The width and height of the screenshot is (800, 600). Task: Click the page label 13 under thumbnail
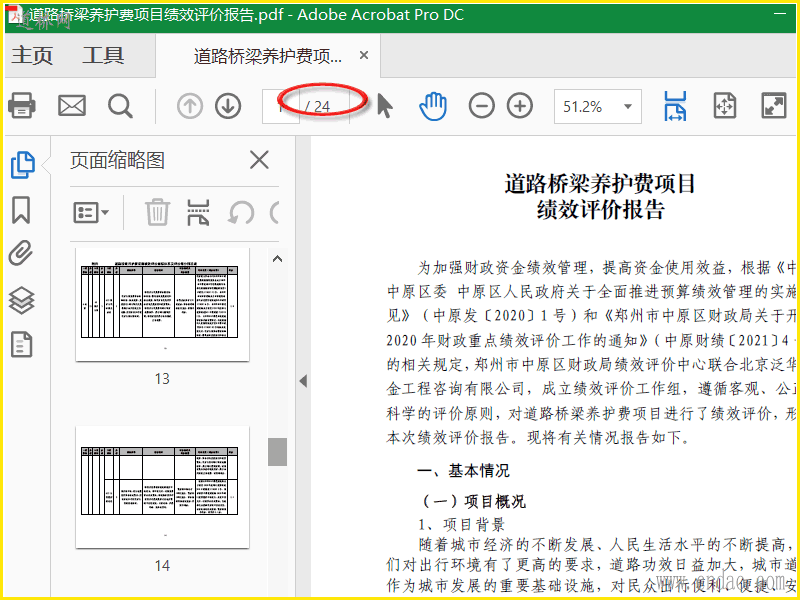(x=162, y=379)
